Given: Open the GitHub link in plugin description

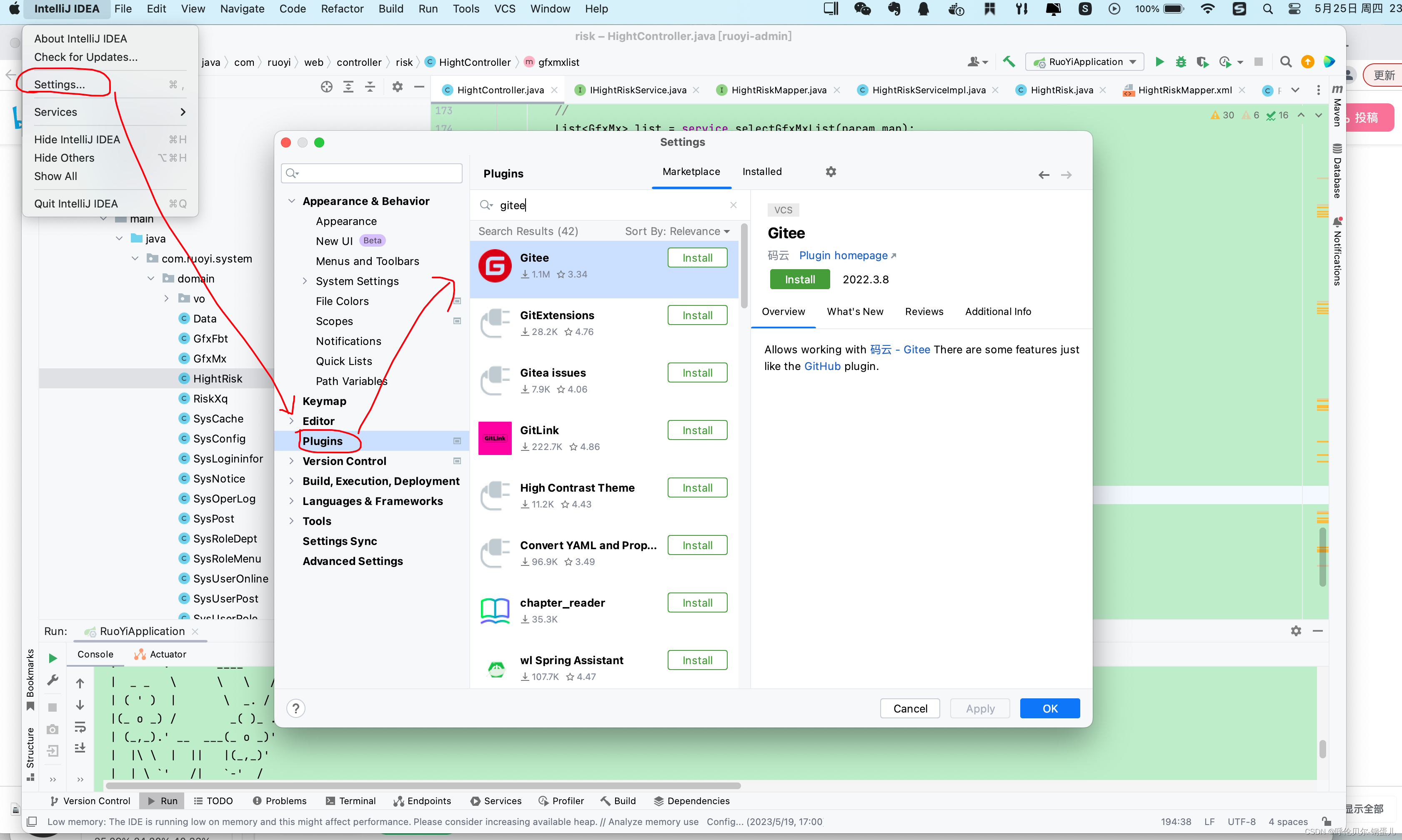Looking at the screenshot, I should (822, 366).
